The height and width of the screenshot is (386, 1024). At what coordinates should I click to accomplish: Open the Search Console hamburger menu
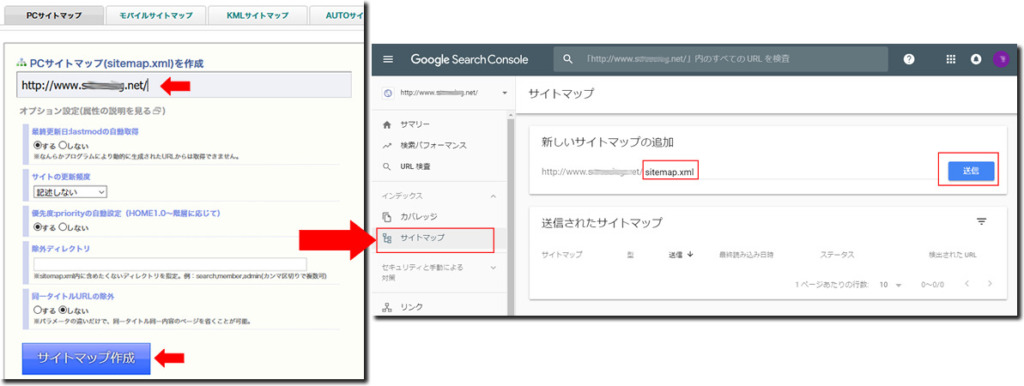[388, 59]
